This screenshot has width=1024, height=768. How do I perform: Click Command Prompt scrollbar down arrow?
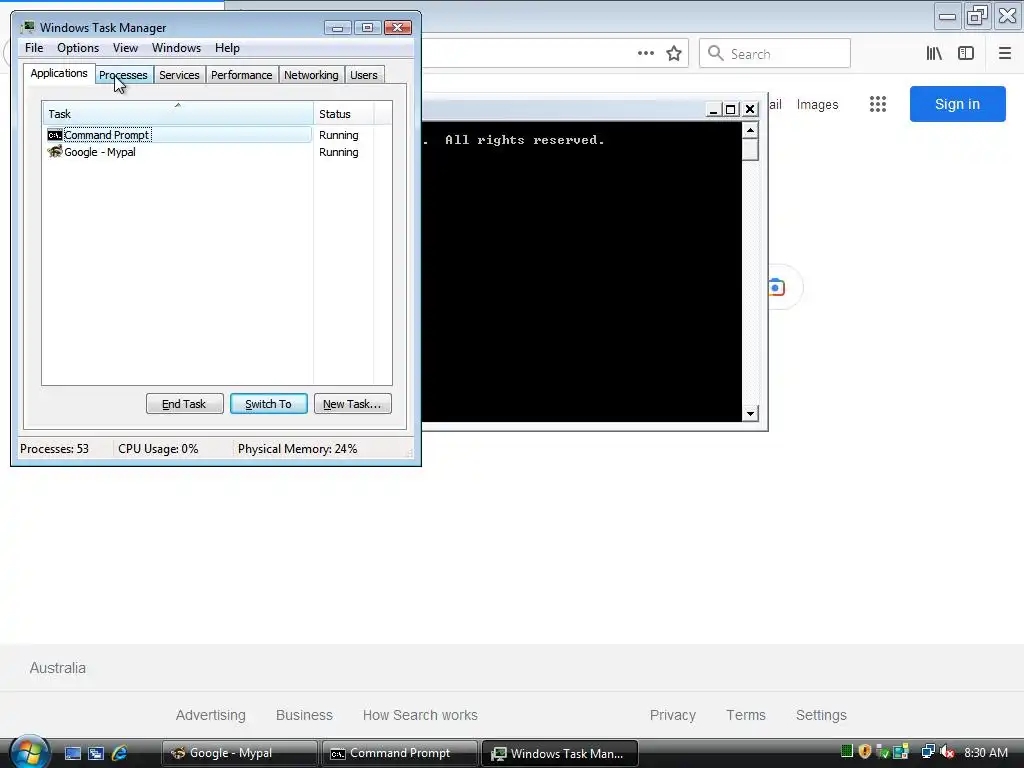point(750,413)
